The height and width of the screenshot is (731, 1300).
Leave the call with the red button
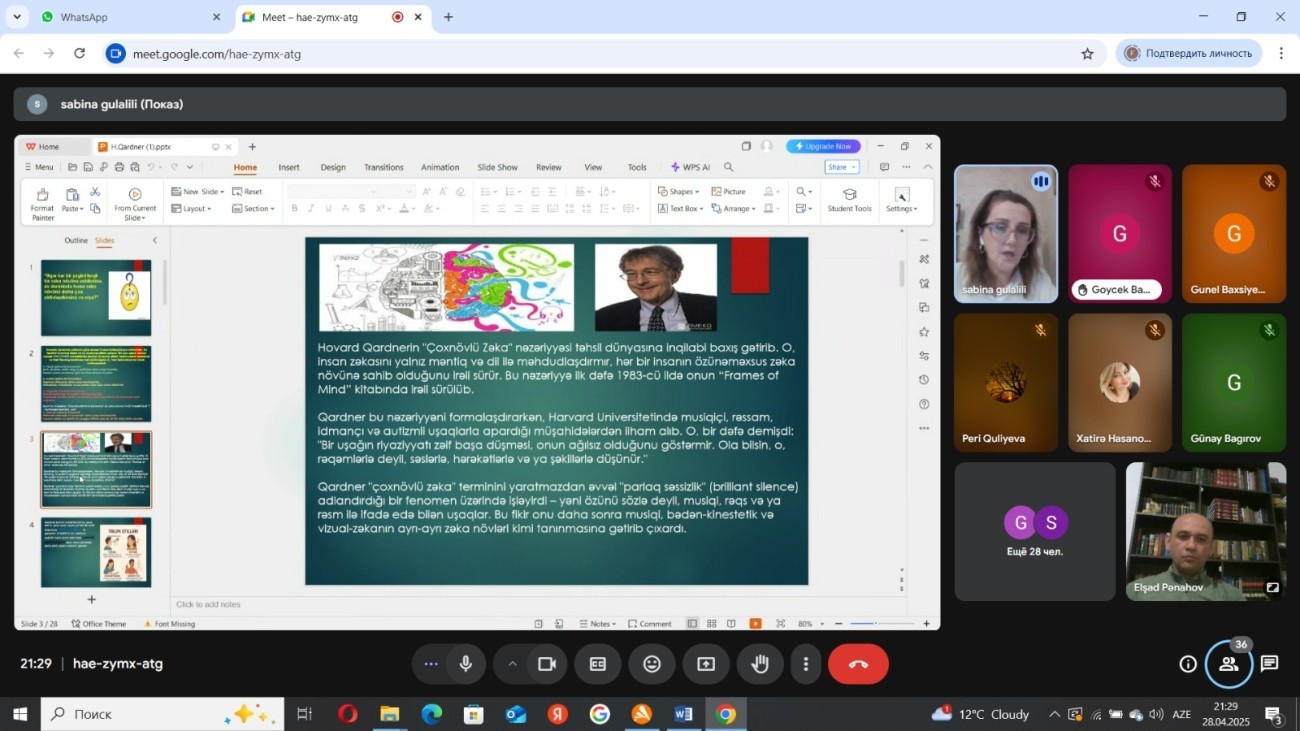pyautogui.click(x=858, y=664)
